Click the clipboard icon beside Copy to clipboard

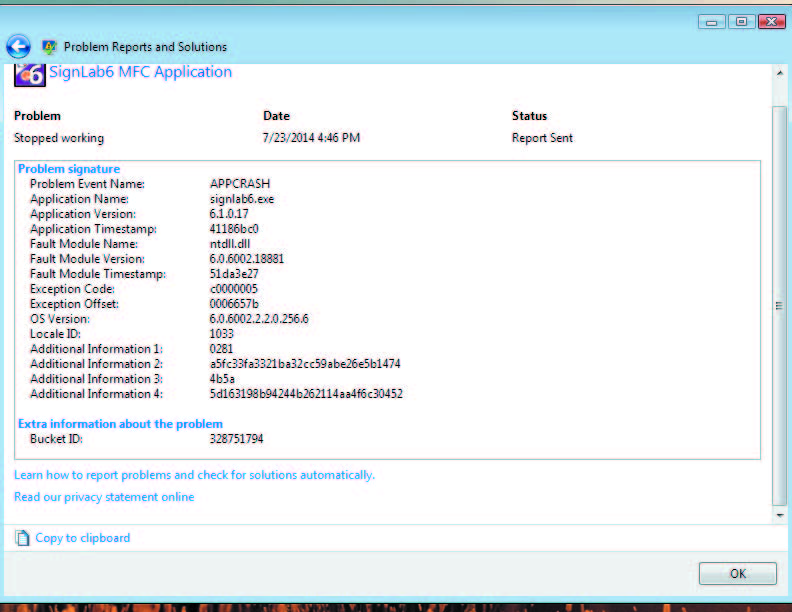tap(22, 538)
